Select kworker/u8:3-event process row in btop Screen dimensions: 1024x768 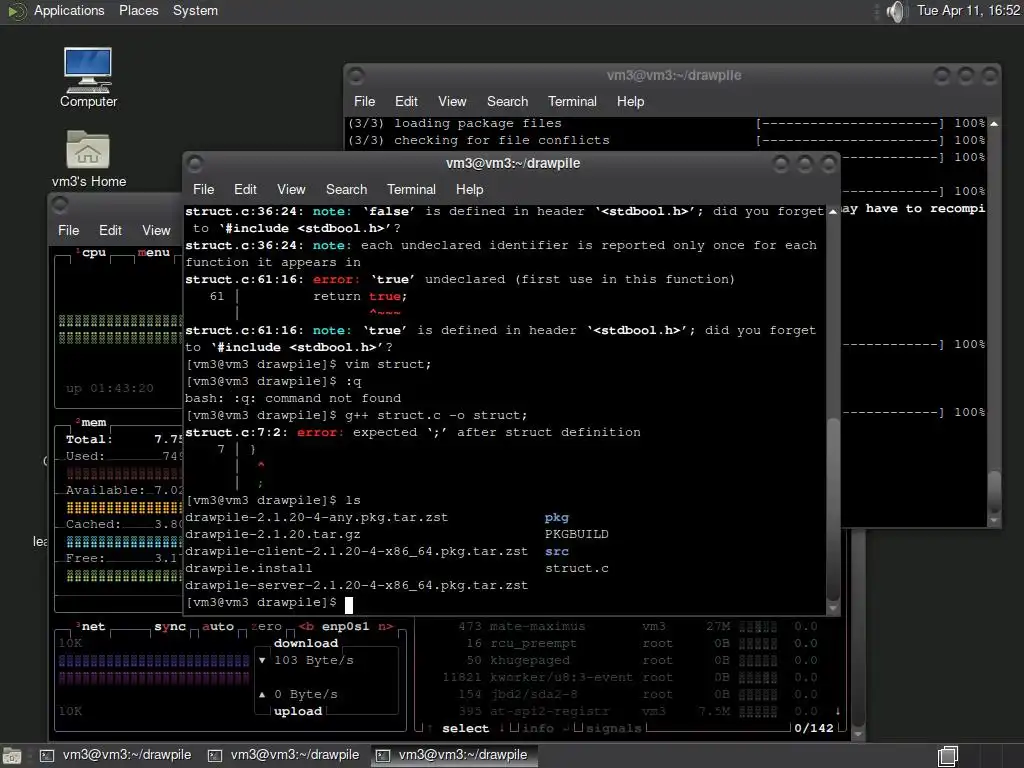tap(630, 677)
